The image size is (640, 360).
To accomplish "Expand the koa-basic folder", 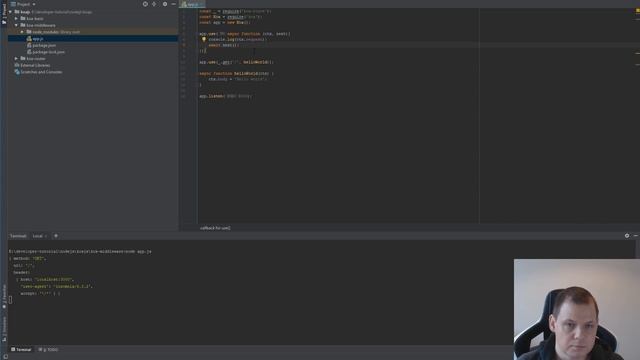I will (16, 18).
